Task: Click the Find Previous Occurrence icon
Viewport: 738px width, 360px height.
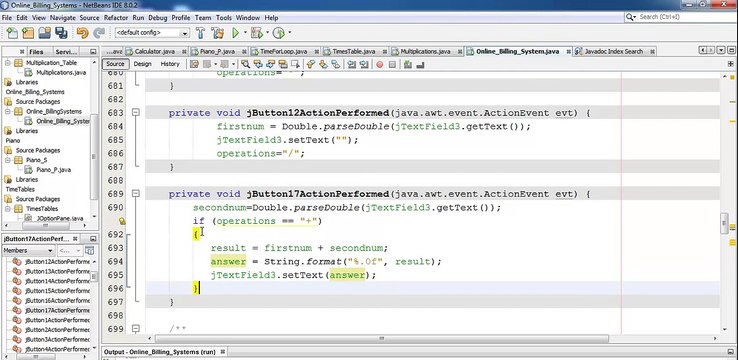Action: click(x=258, y=64)
